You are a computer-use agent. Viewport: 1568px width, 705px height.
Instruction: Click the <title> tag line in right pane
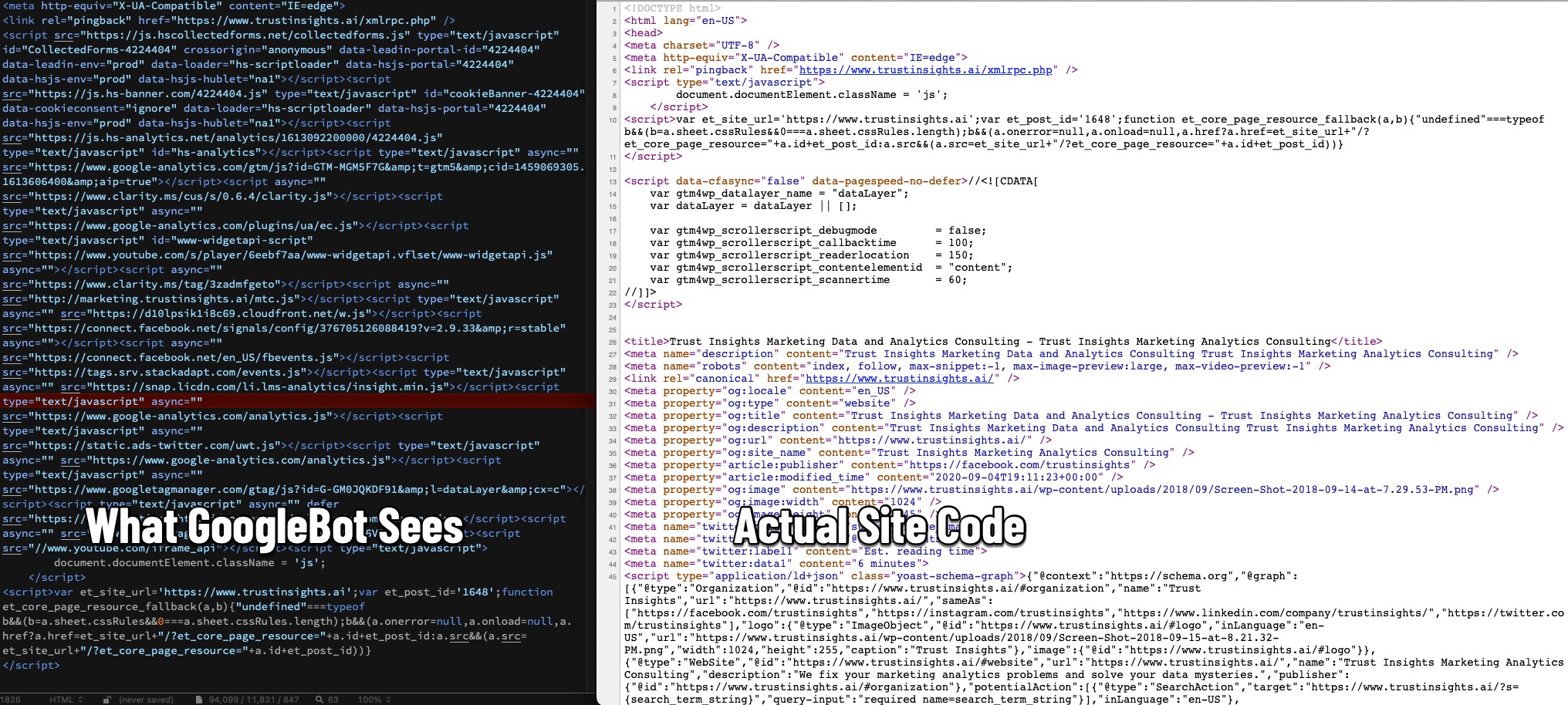[x=1003, y=342]
